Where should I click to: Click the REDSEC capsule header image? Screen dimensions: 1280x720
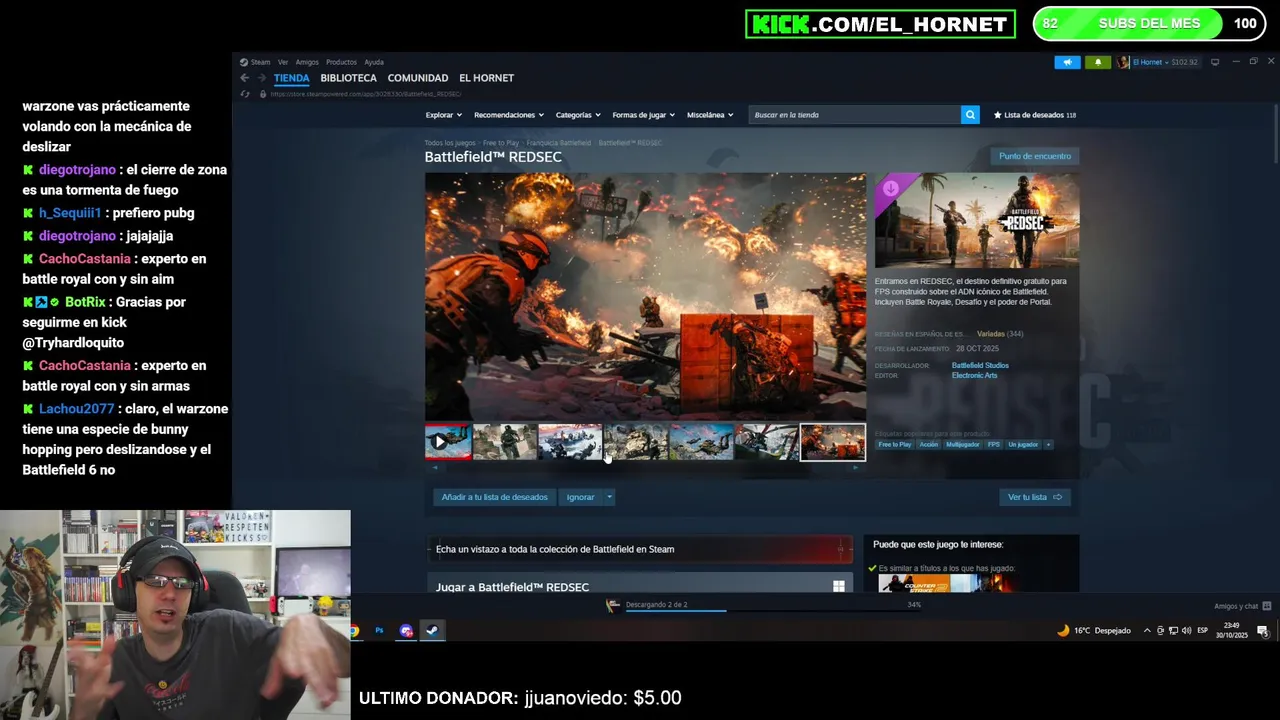pyautogui.click(x=977, y=220)
